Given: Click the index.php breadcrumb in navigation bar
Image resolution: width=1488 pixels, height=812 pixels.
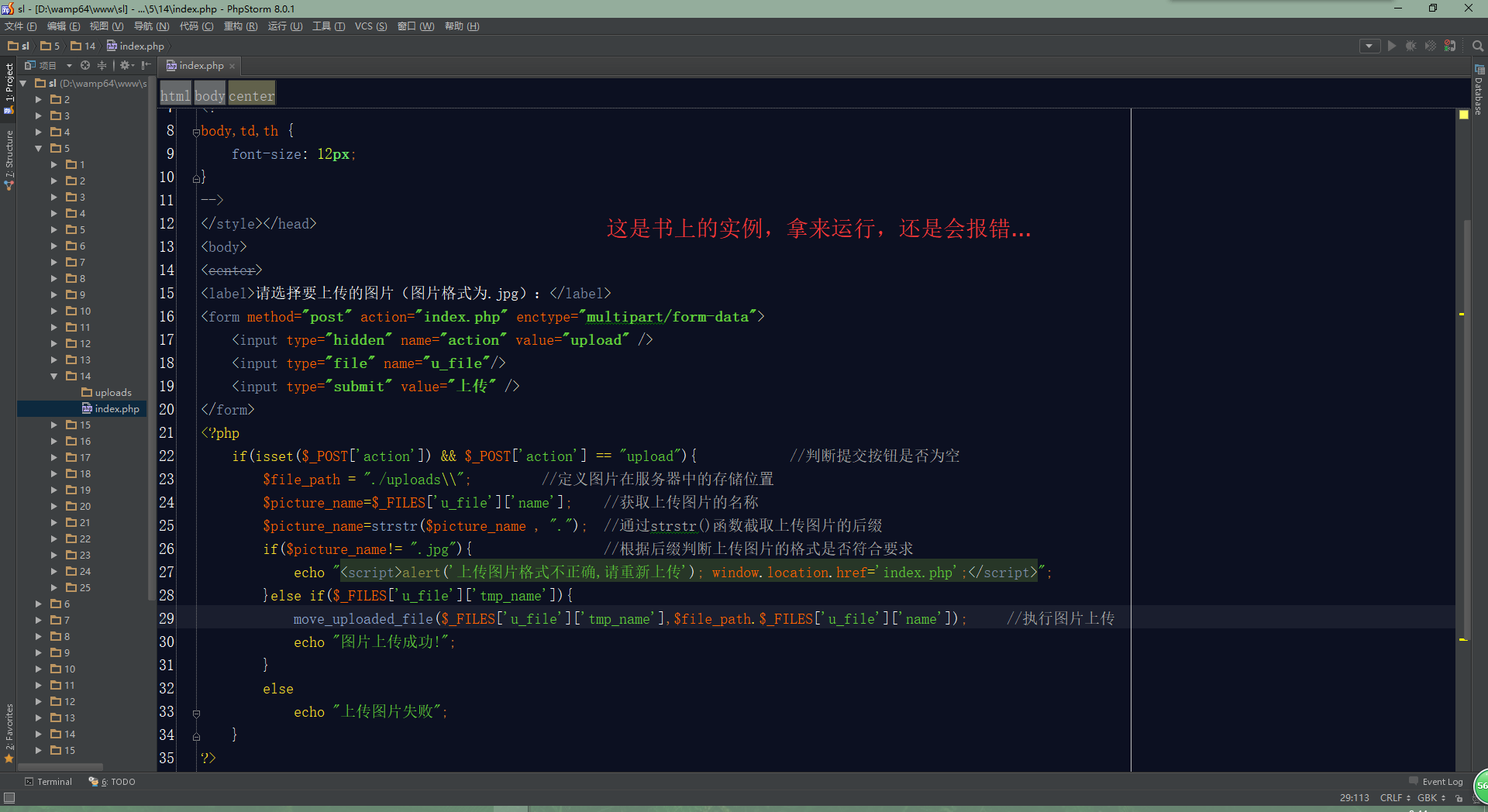Looking at the screenshot, I should click(x=136, y=46).
